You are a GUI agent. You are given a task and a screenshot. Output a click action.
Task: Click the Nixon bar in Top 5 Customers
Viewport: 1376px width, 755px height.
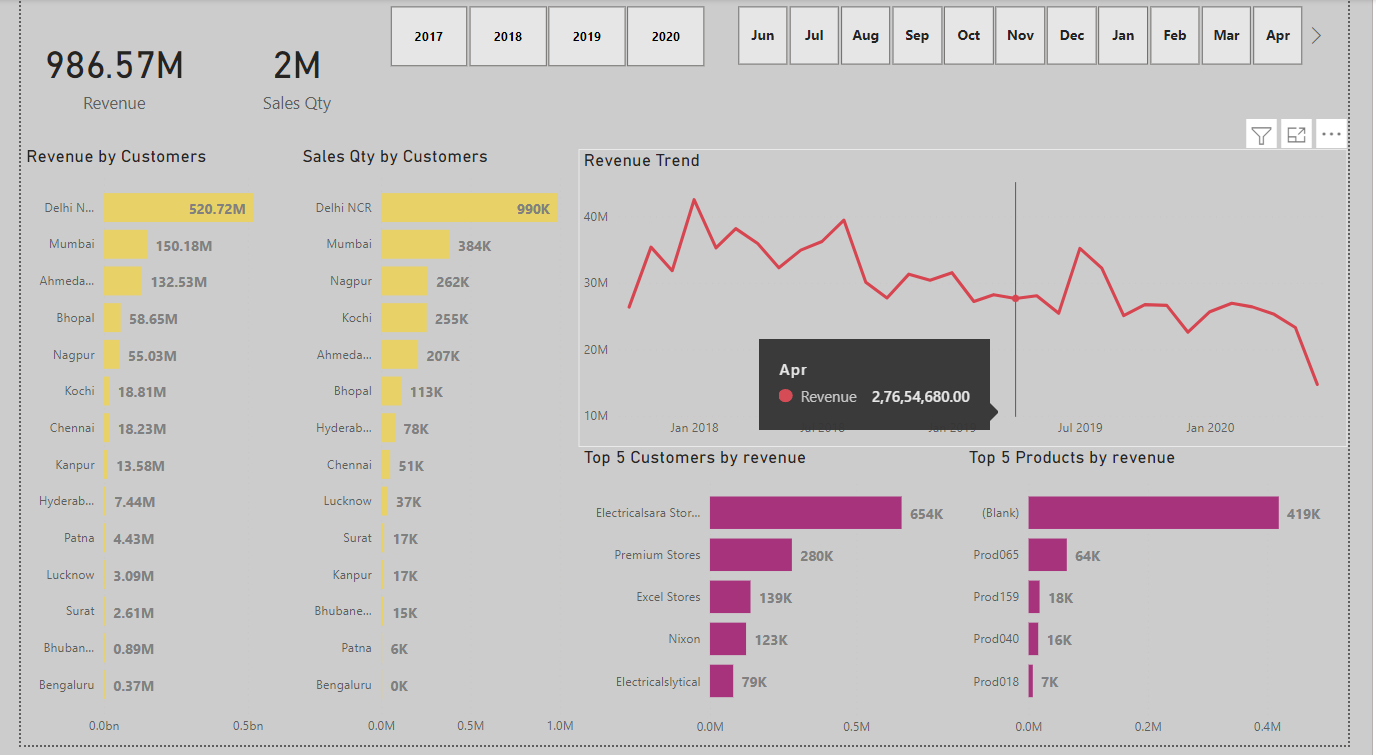728,638
